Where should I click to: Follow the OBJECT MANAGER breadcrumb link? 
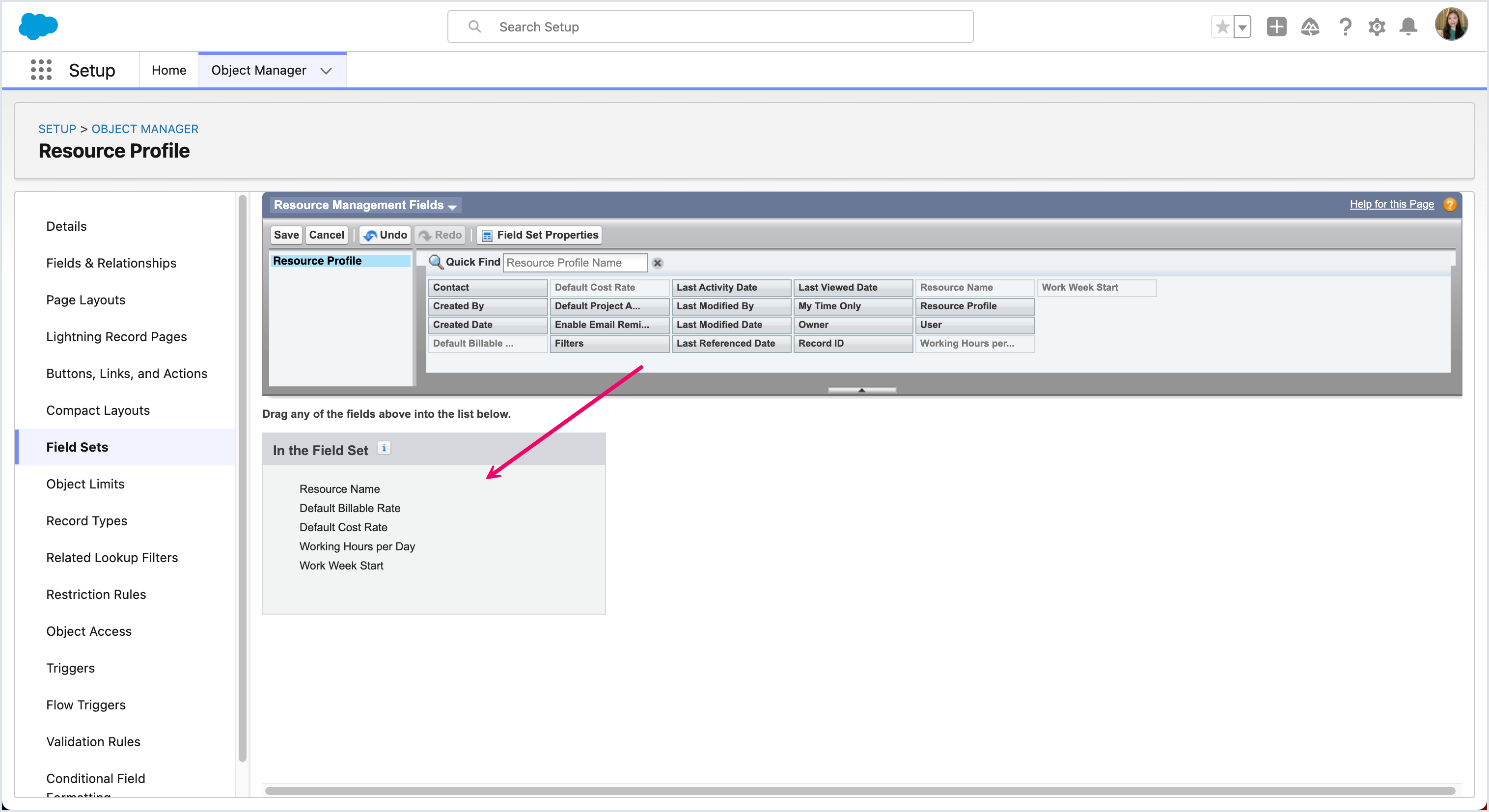pos(144,129)
